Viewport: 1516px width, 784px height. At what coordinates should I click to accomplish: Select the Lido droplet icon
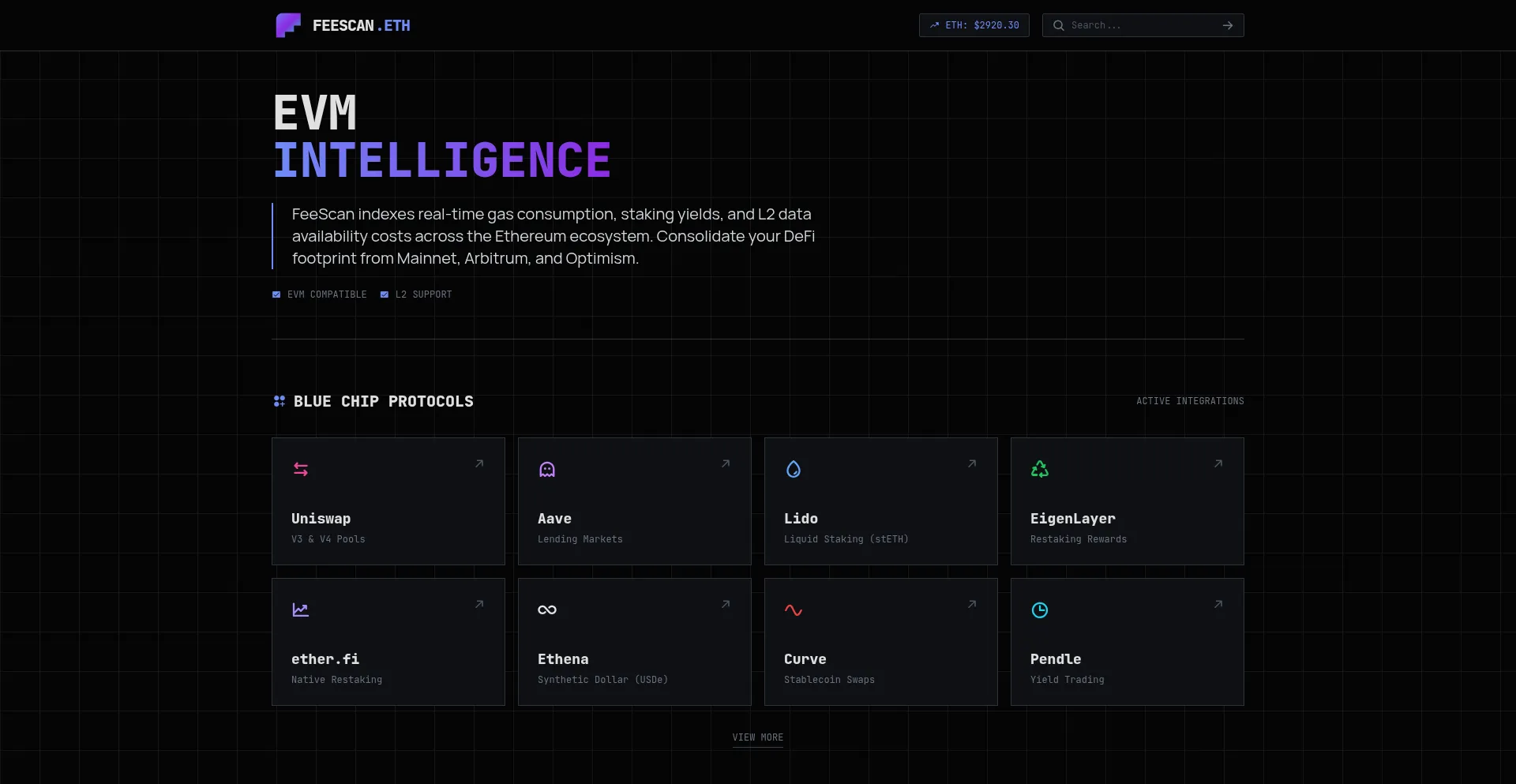(794, 469)
